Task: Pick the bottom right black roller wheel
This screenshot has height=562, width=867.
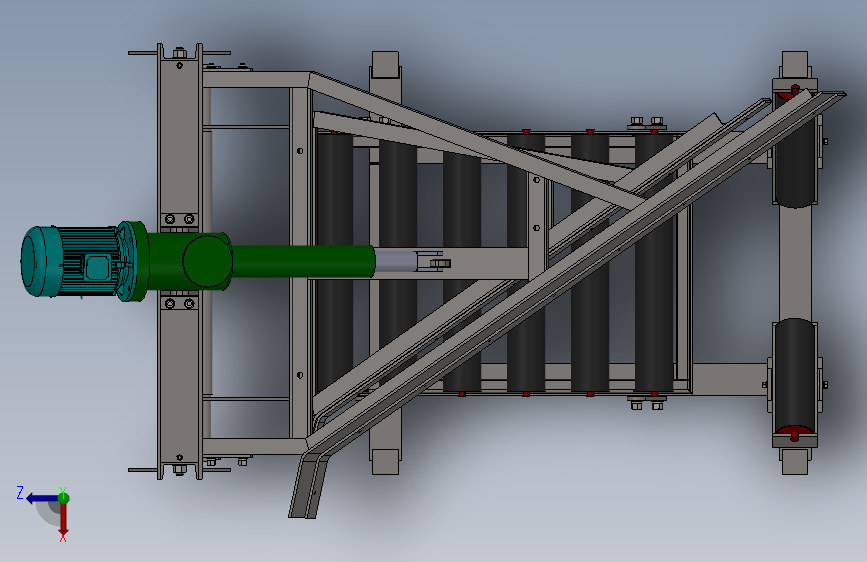Action: point(795,376)
